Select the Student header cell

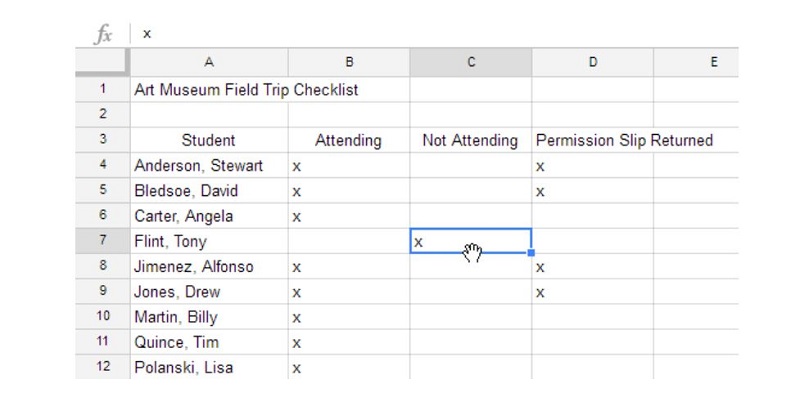click(x=209, y=140)
